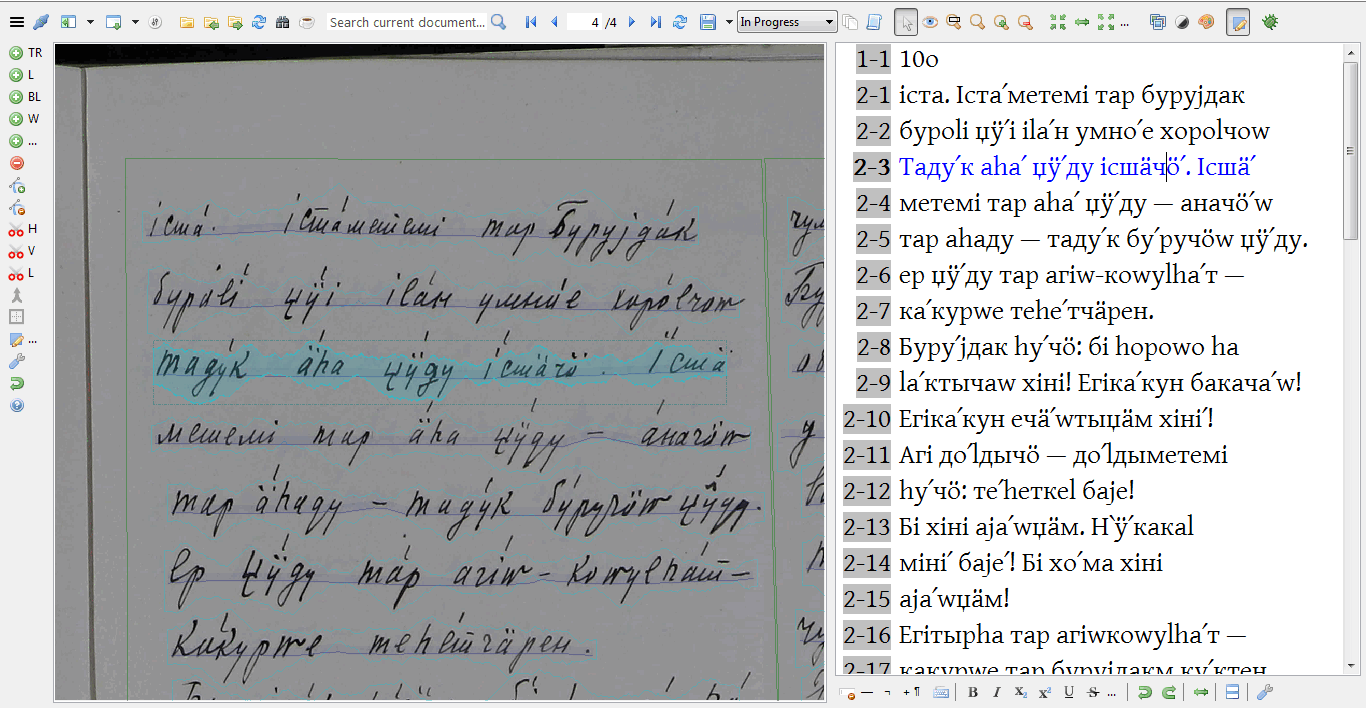Image resolution: width=1366 pixels, height=708 pixels.
Task: Click the merge shapes arrow icon
Action: (x=16, y=295)
